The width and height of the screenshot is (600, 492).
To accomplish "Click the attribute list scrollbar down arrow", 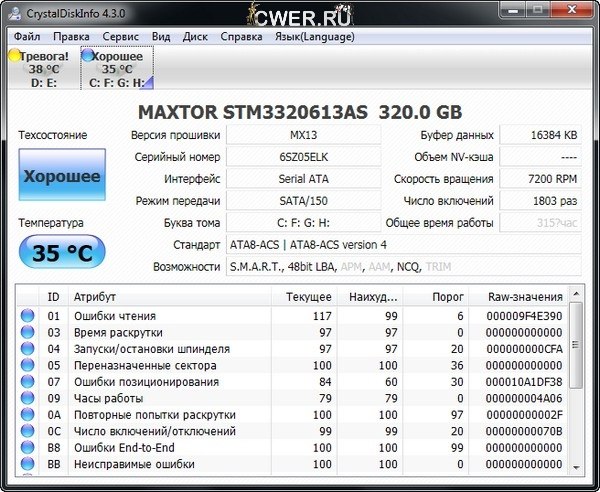I will pos(577,465).
